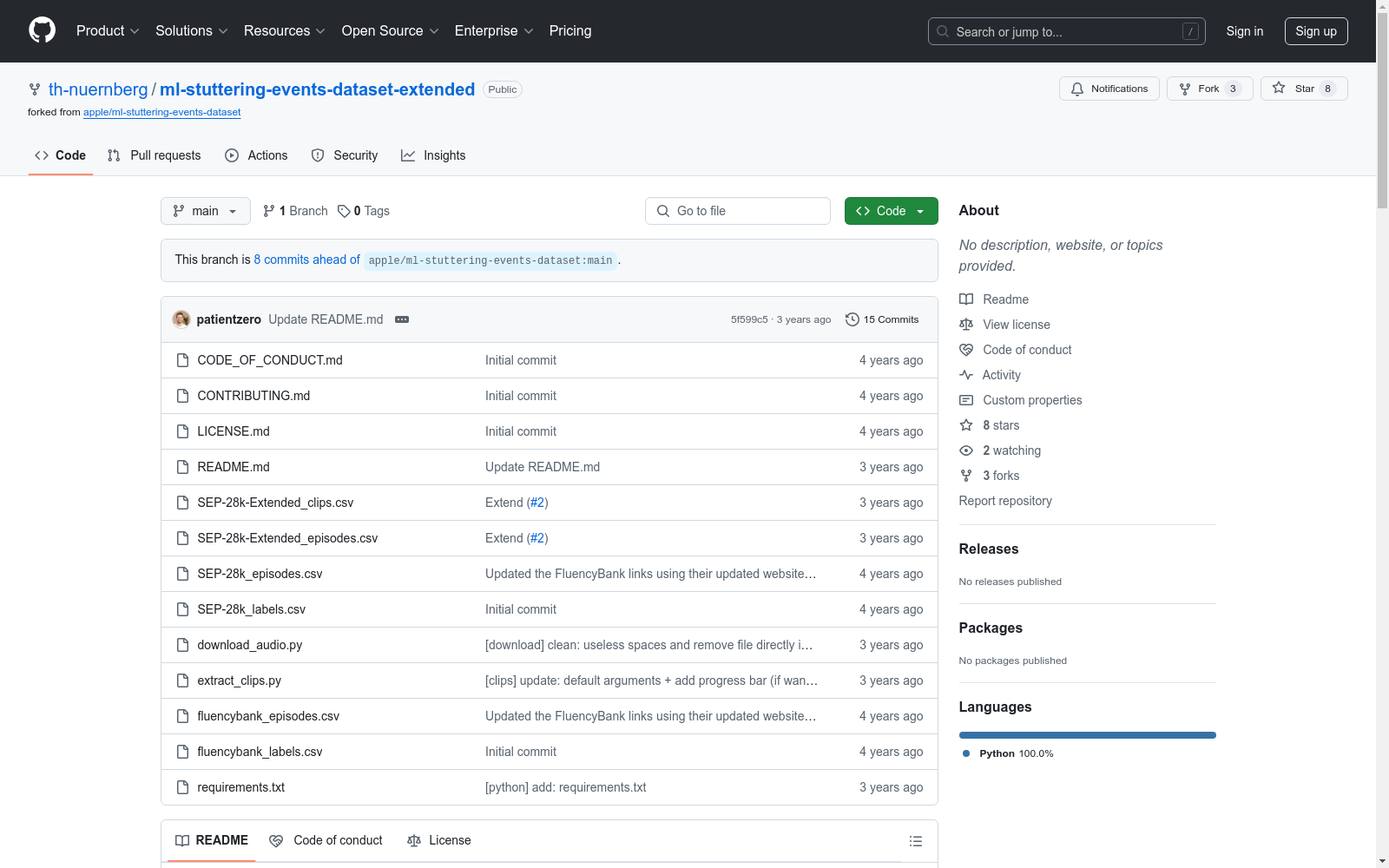This screenshot has height=868, width=1389.
Task: Click the file icon beside CODE_OF_CONDUCT.md
Action: coord(182,360)
